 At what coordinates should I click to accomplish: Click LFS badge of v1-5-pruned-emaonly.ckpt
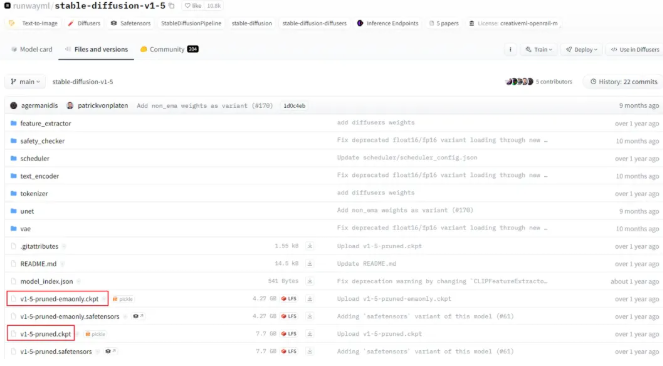[289, 299]
